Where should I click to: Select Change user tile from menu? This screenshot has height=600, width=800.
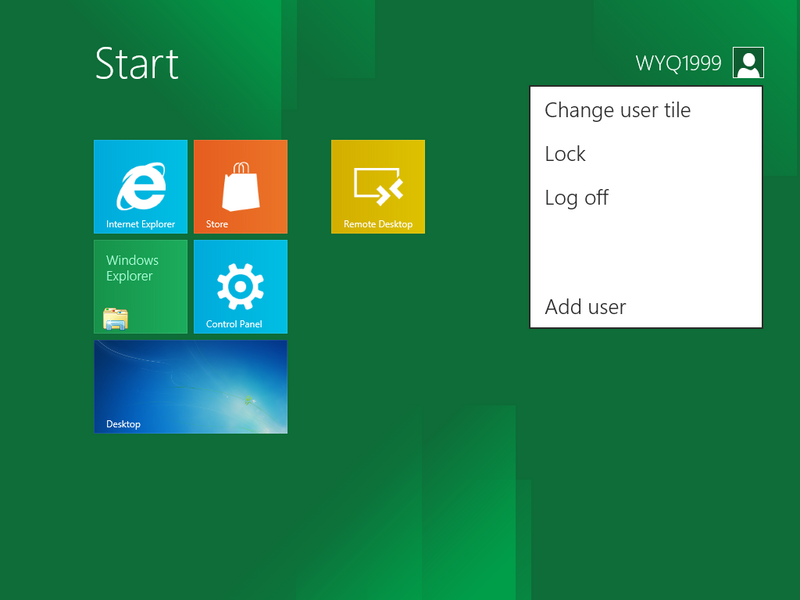[x=617, y=110]
